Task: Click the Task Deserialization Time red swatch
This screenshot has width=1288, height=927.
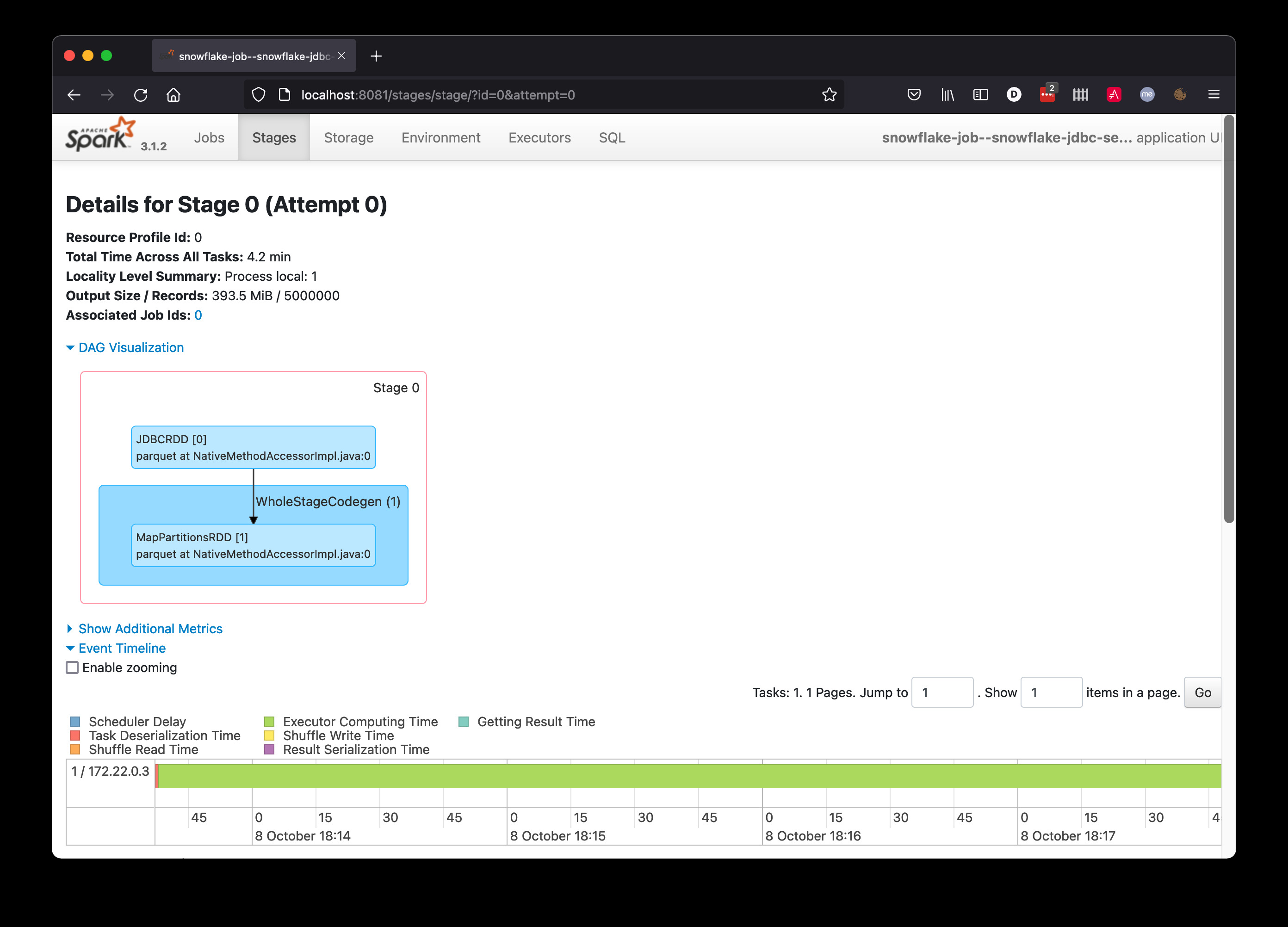Action: click(75, 735)
